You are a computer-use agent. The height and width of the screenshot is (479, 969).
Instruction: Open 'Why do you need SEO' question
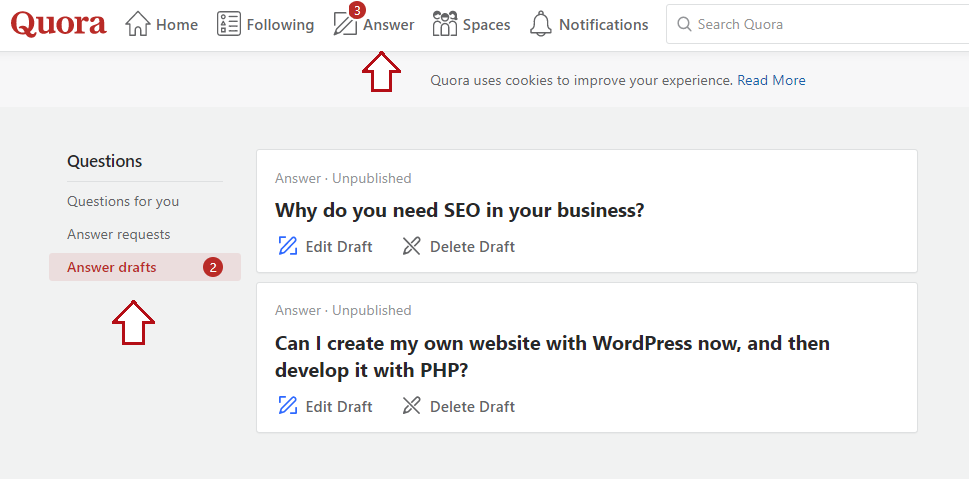(x=459, y=211)
